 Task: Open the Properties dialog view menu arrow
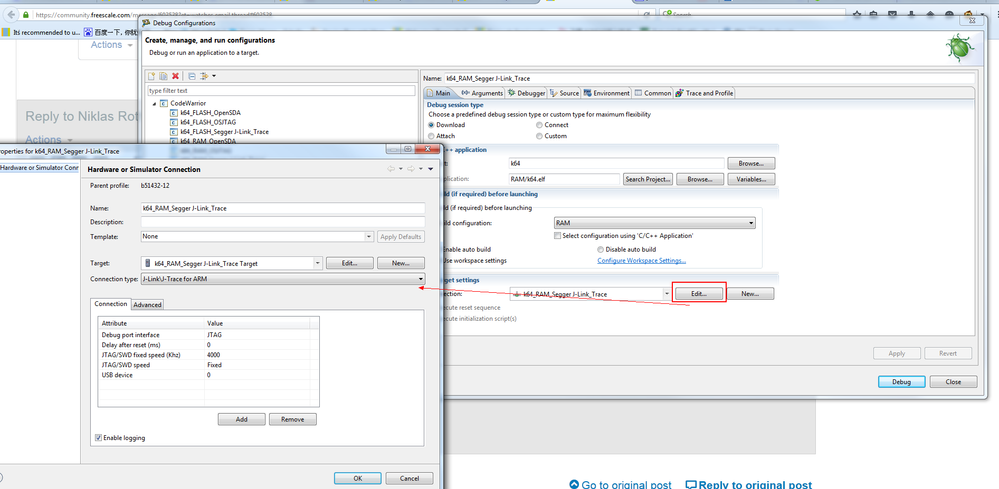431,169
